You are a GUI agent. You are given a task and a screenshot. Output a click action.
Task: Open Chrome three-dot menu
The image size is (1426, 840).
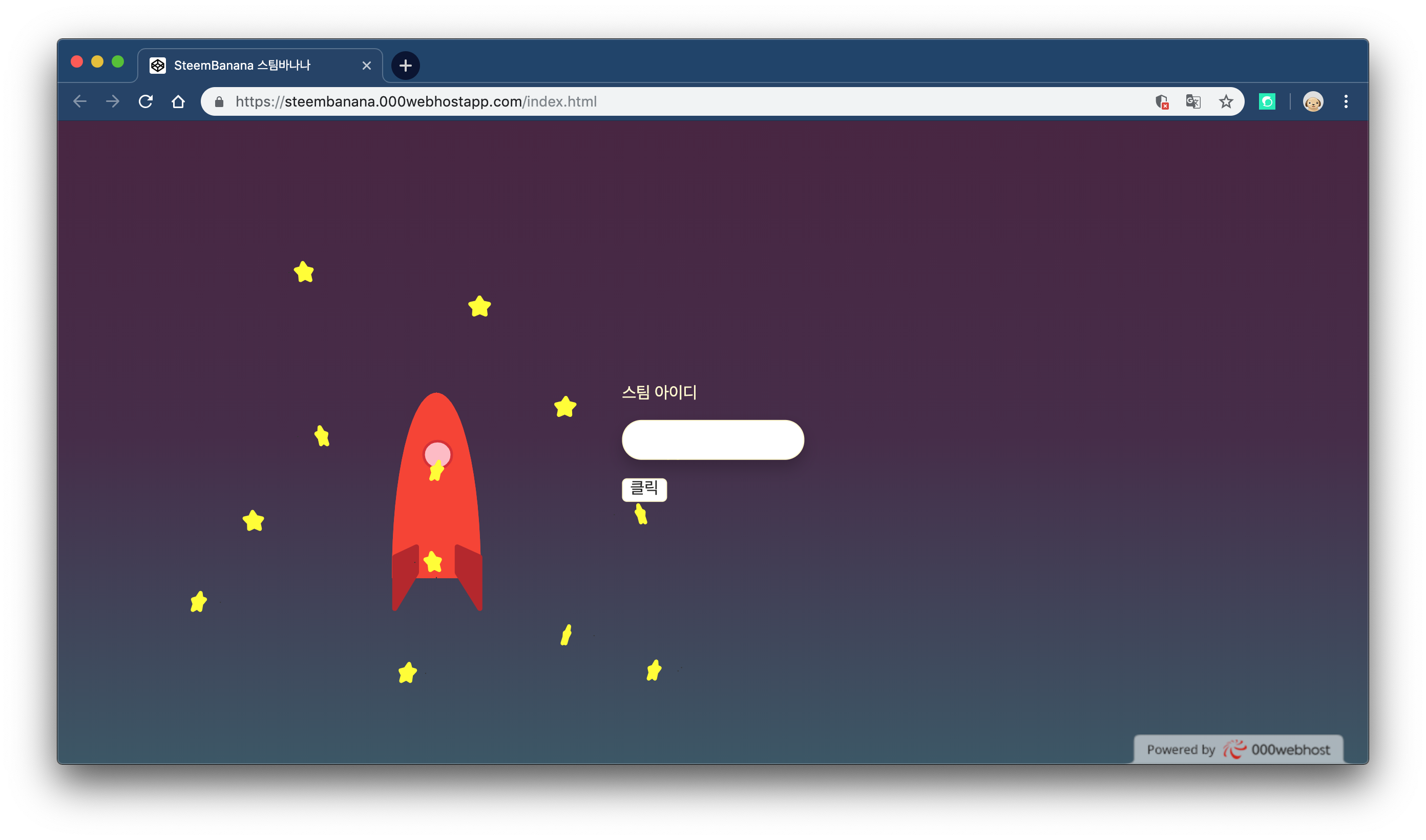(1346, 102)
